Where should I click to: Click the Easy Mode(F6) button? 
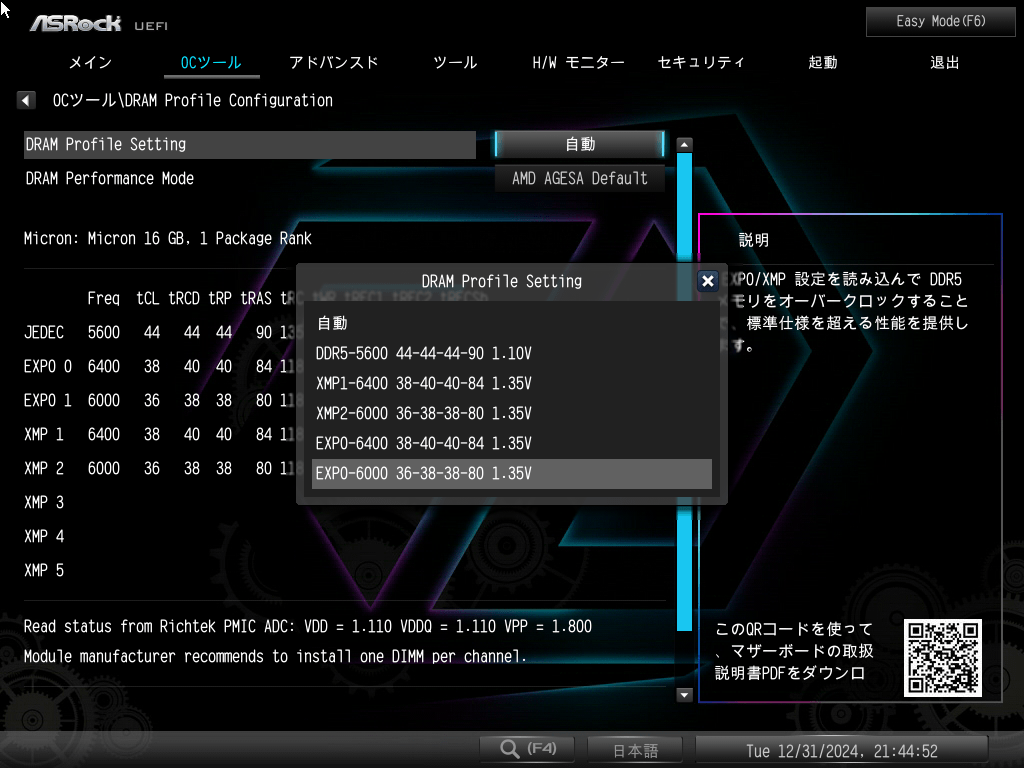click(x=940, y=22)
